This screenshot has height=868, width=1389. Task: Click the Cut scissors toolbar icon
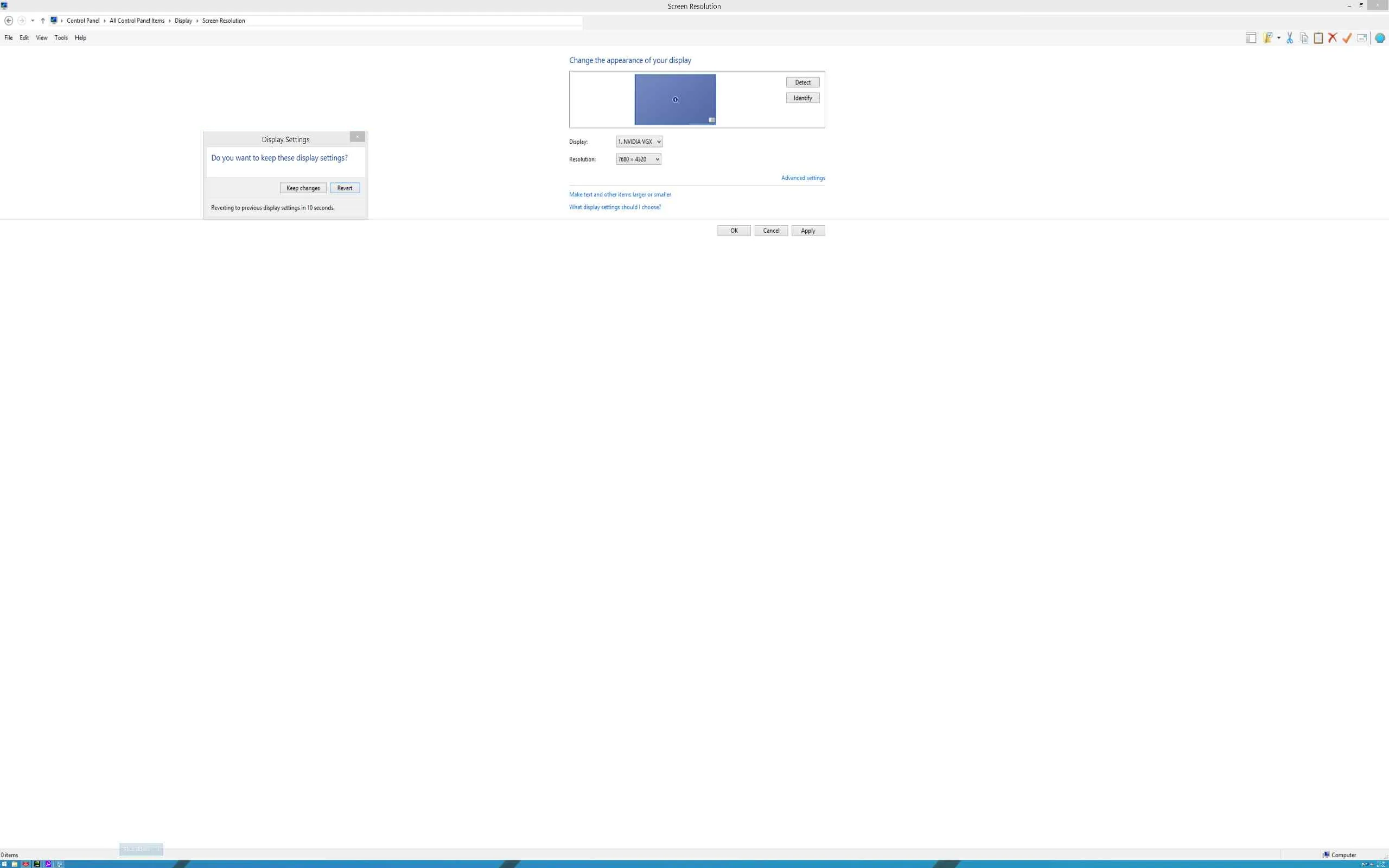1289,38
